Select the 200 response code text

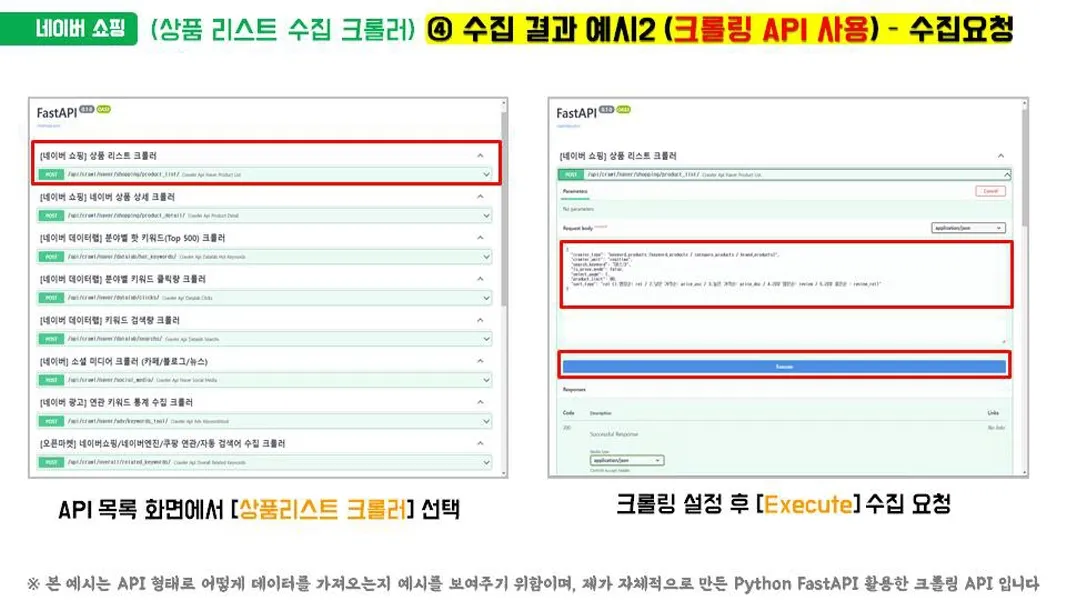(567, 428)
